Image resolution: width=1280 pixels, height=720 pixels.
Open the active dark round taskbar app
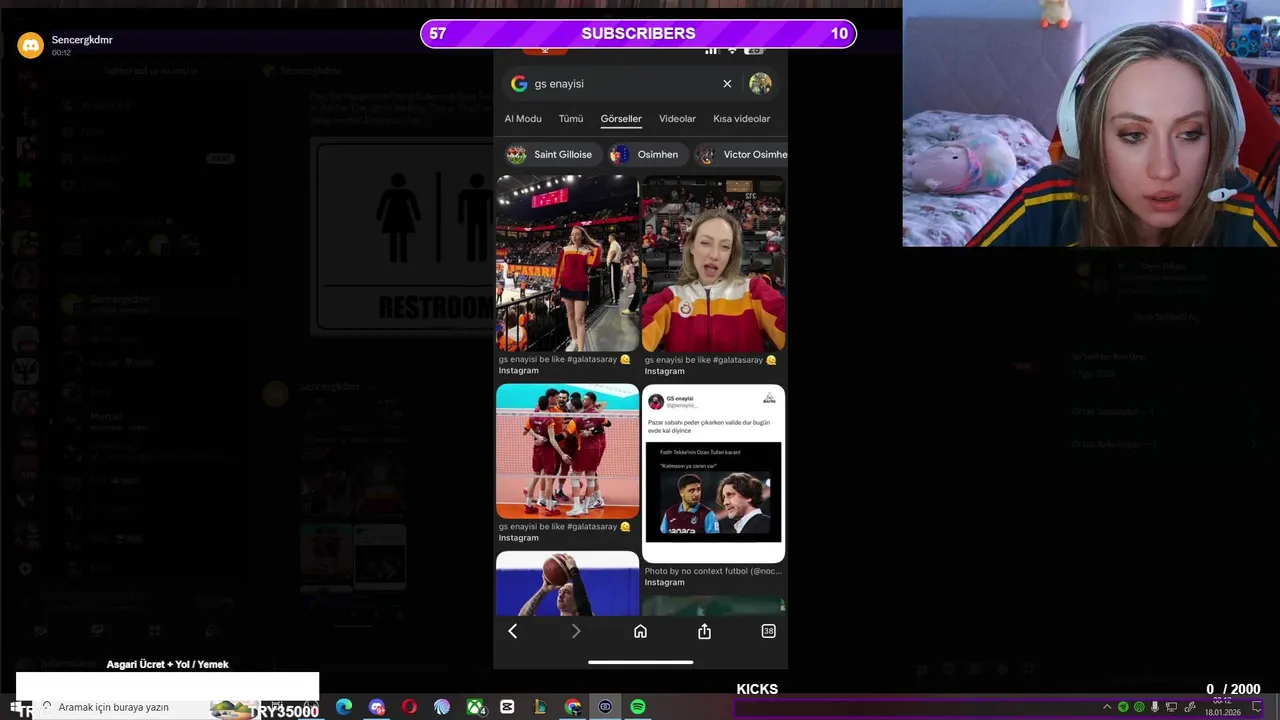[605, 707]
